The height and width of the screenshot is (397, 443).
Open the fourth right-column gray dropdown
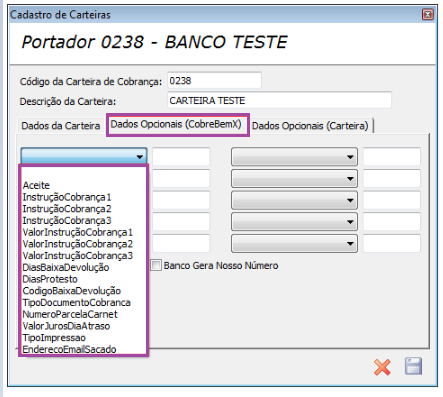294,222
